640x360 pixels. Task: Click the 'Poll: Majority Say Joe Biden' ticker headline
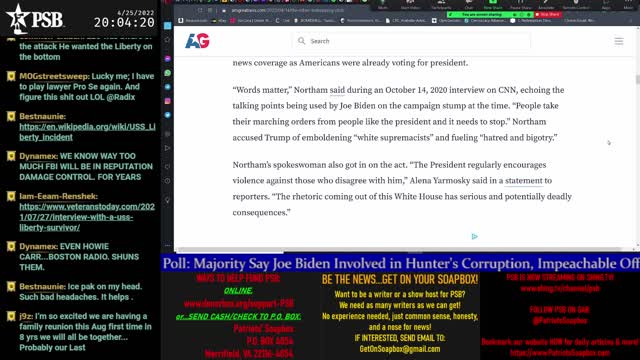[400, 264]
